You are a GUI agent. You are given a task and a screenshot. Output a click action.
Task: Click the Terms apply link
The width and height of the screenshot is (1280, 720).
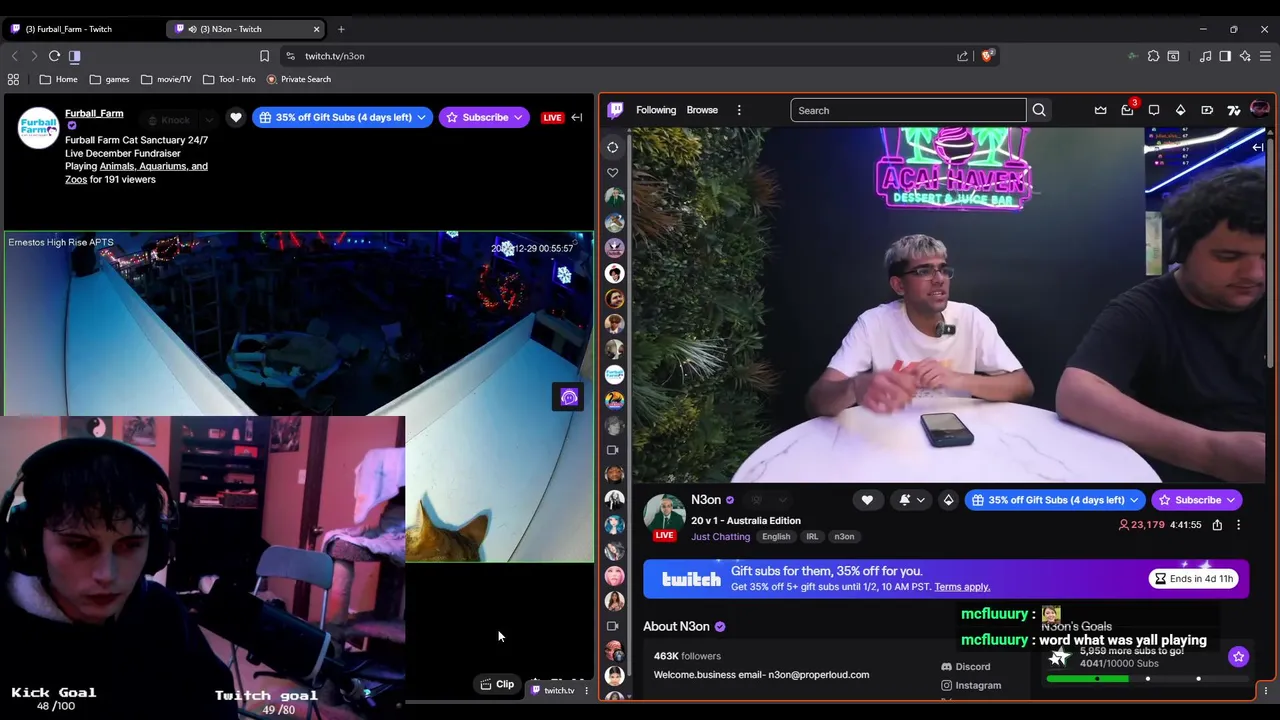[962, 587]
